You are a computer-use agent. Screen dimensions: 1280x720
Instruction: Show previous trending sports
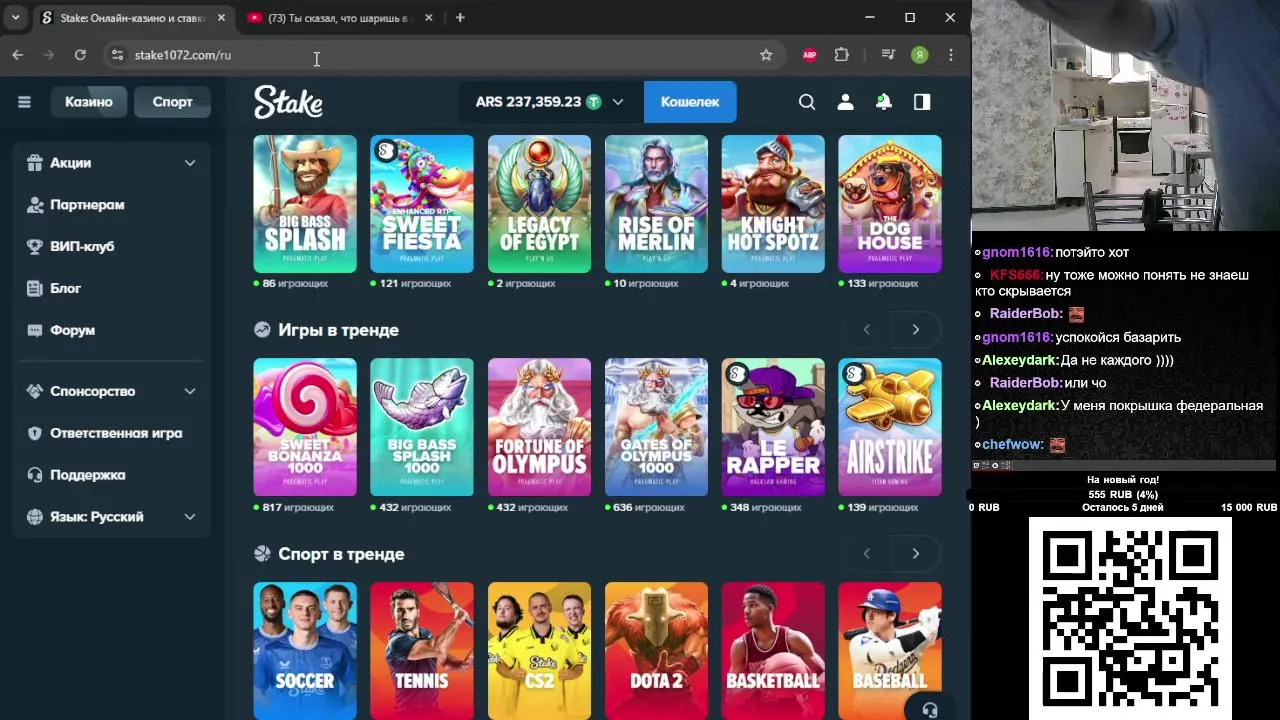tap(866, 553)
